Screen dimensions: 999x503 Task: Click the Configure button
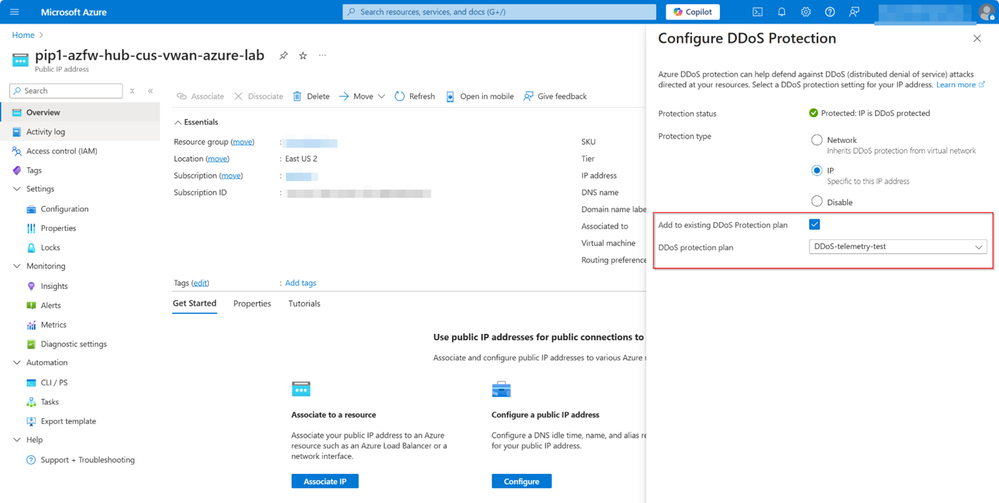[x=522, y=481]
